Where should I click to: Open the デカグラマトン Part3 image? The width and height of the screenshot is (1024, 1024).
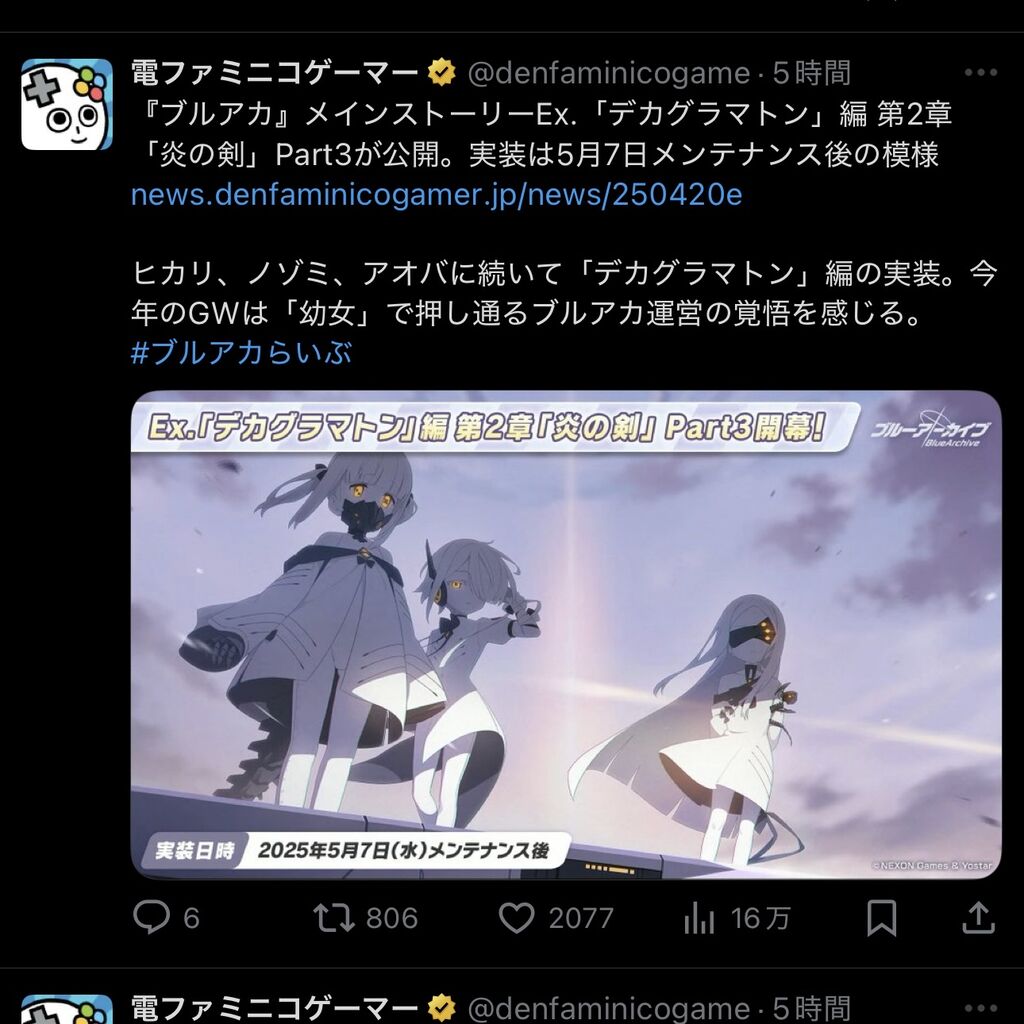point(566,635)
